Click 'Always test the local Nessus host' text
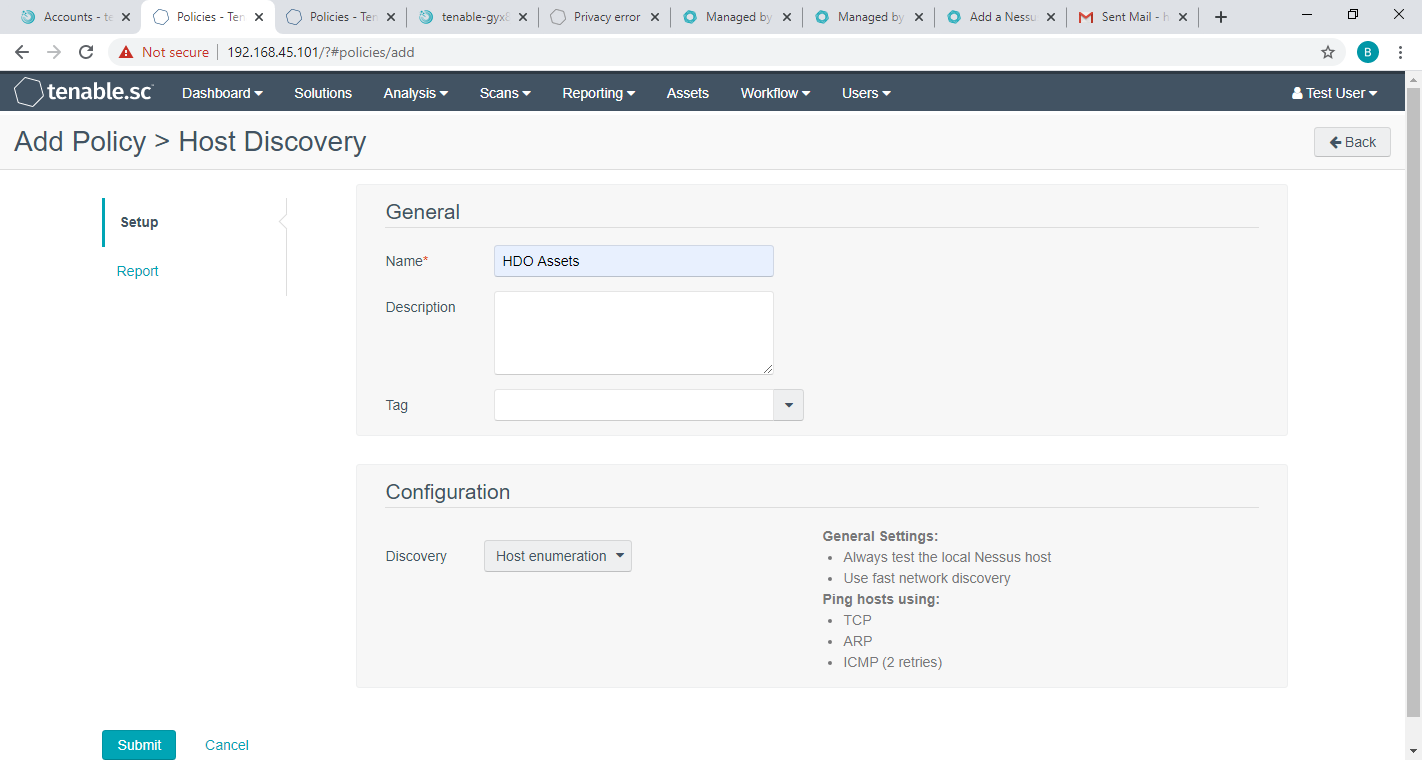This screenshot has width=1422, height=760. pyautogui.click(x=947, y=557)
